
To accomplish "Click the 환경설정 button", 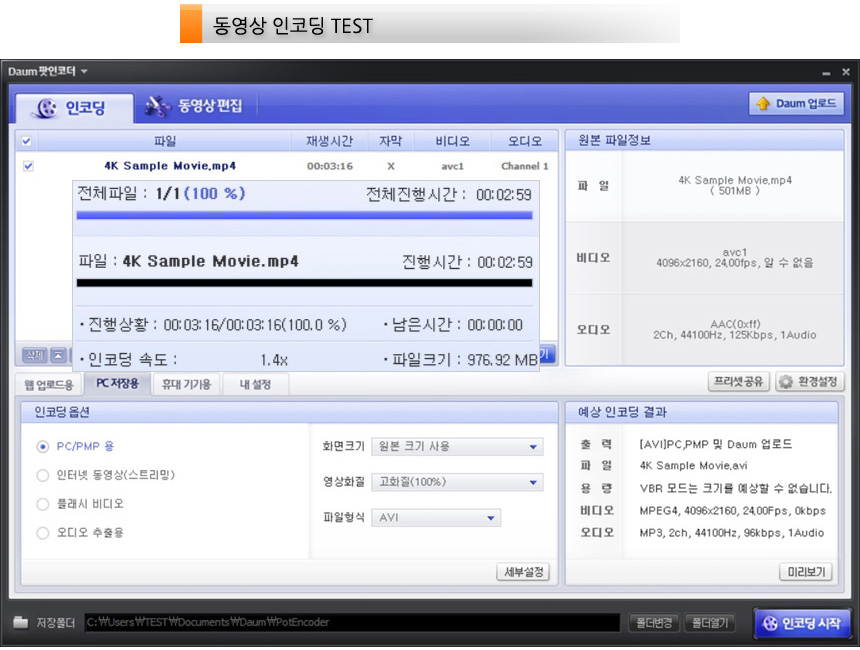I will [x=809, y=382].
